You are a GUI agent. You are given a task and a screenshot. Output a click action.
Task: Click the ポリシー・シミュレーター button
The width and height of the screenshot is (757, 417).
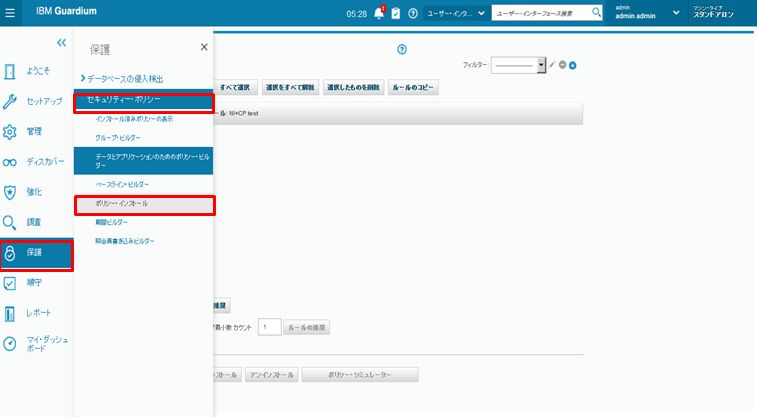360,375
